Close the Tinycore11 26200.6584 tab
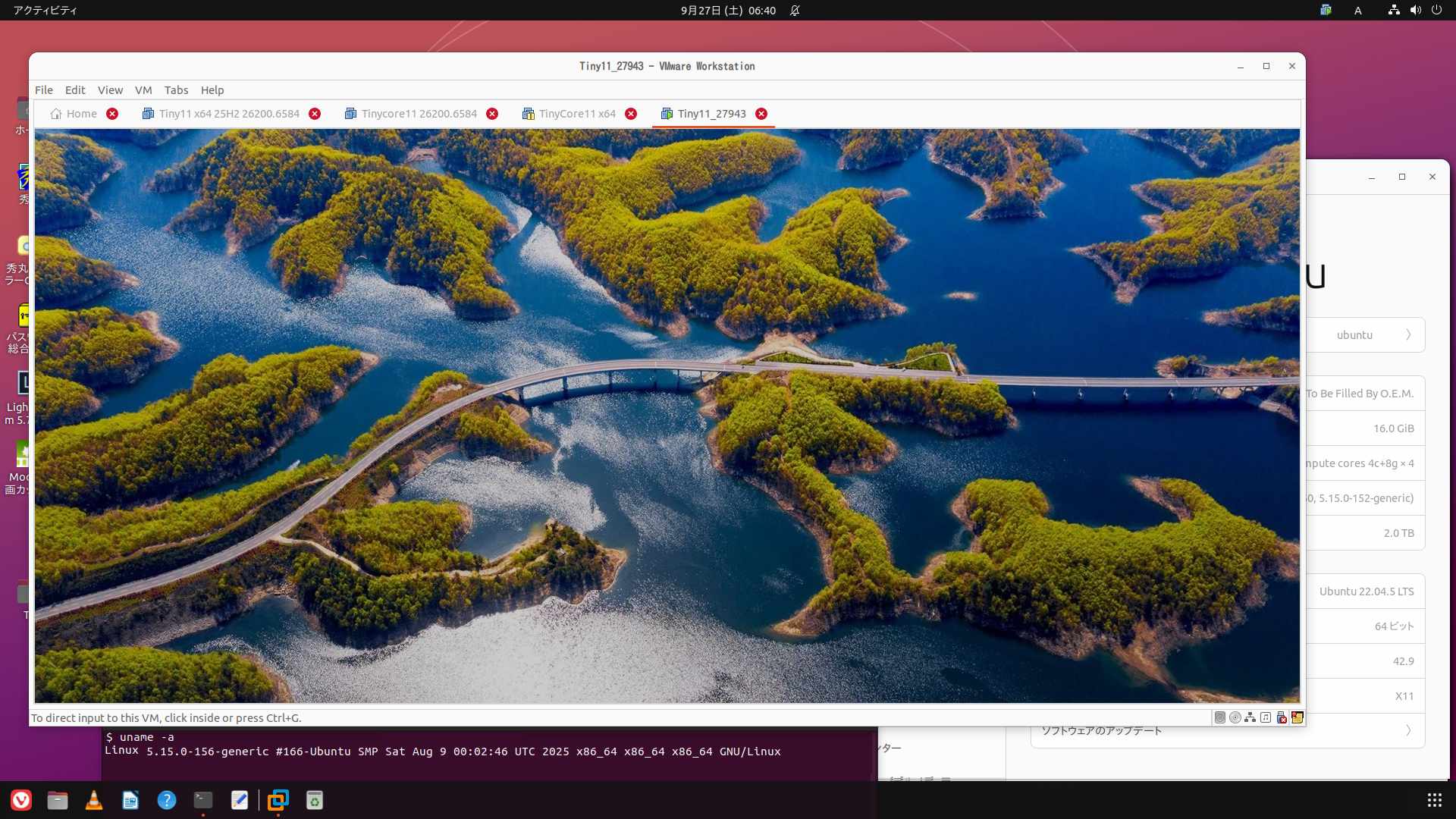 click(492, 114)
